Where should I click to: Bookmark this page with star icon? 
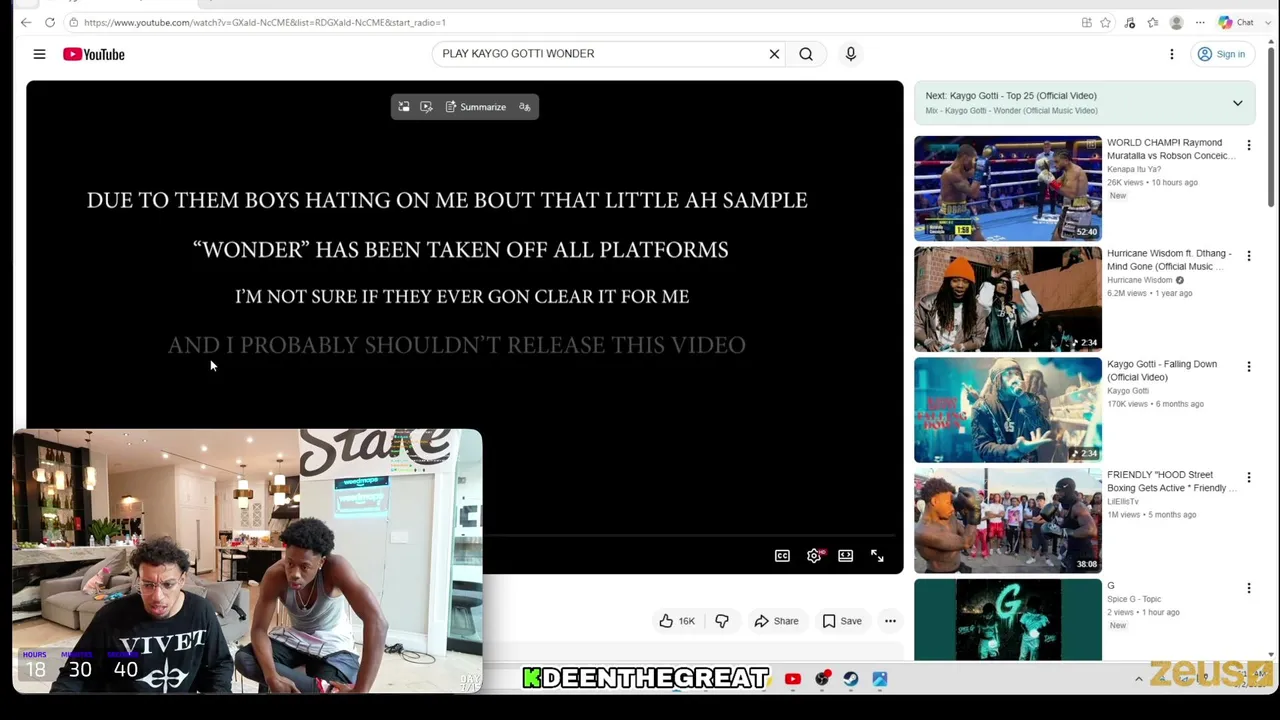tap(1105, 22)
